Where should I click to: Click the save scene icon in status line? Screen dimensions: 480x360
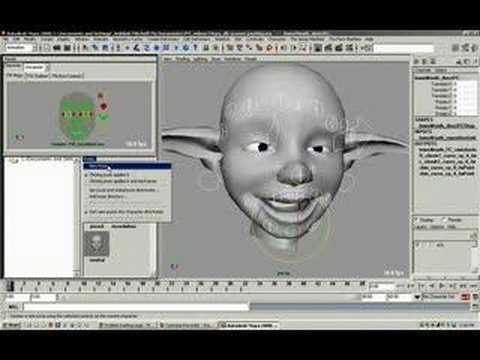pos(67,48)
